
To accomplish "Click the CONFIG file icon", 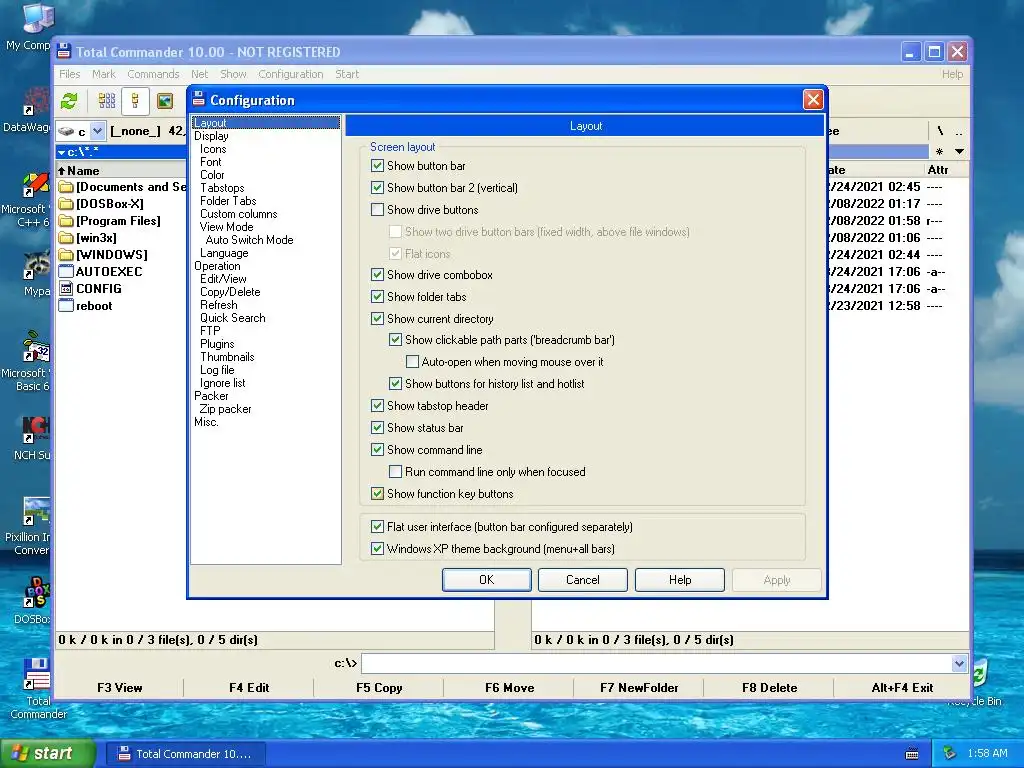I will click(66, 289).
